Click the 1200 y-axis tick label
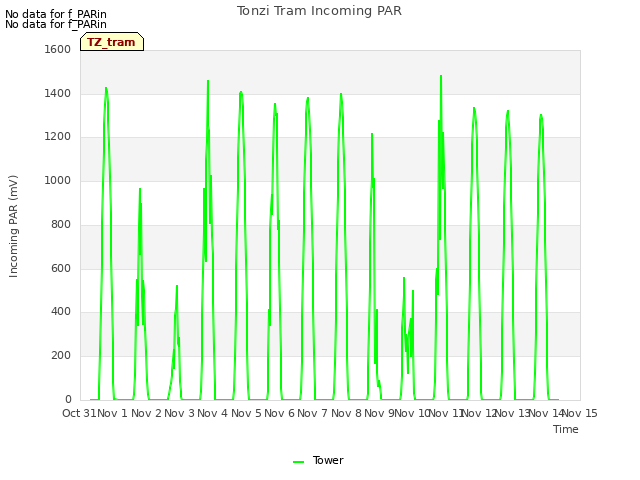Image resolution: width=640 pixels, height=480 pixels. 58,137
